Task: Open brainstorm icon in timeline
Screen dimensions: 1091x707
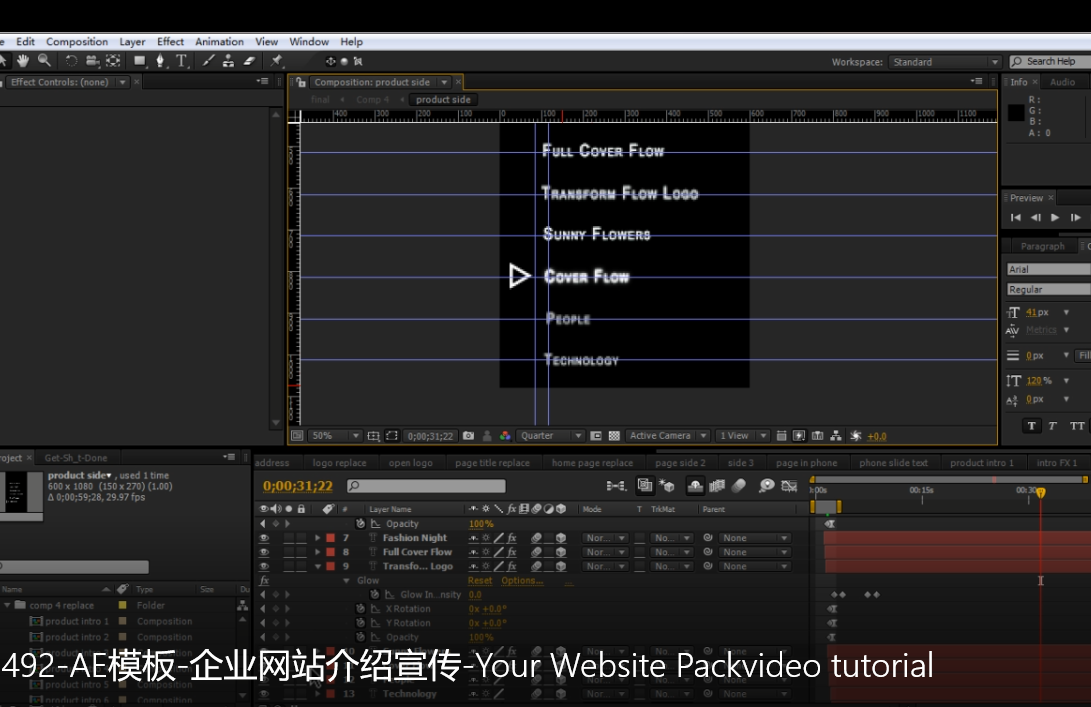Action: [766, 486]
